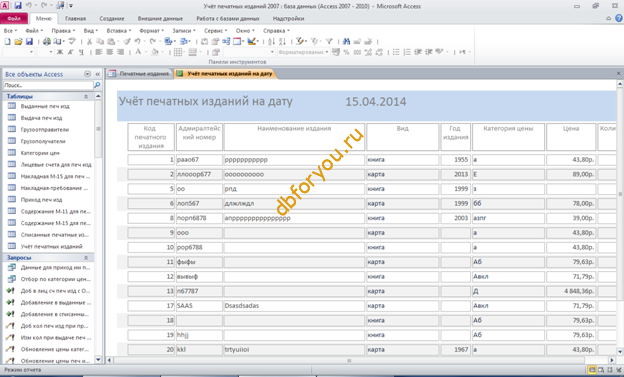Click the Find binoculars icon
624x377 pixels.
pyautogui.click(x=346, y=41)
